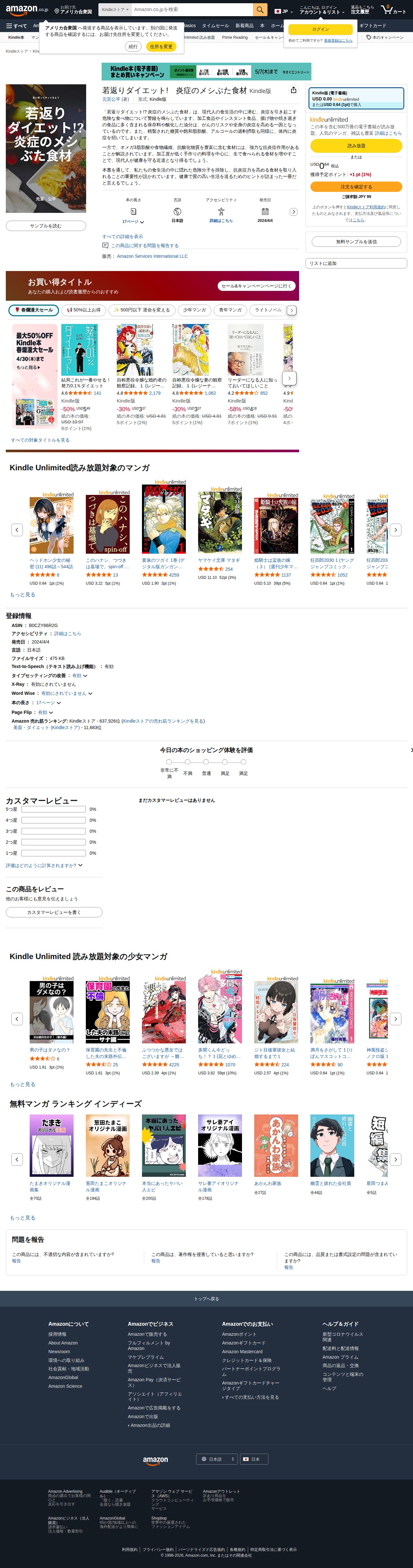
Task: Show previous インディーズ manga ranking items
Action: coord(17,1160)
